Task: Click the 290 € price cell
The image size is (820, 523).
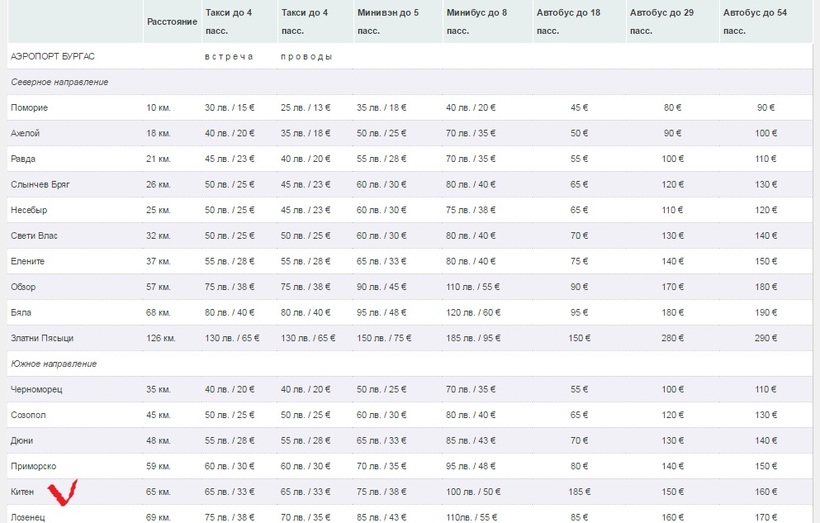Action: (765, 338)
